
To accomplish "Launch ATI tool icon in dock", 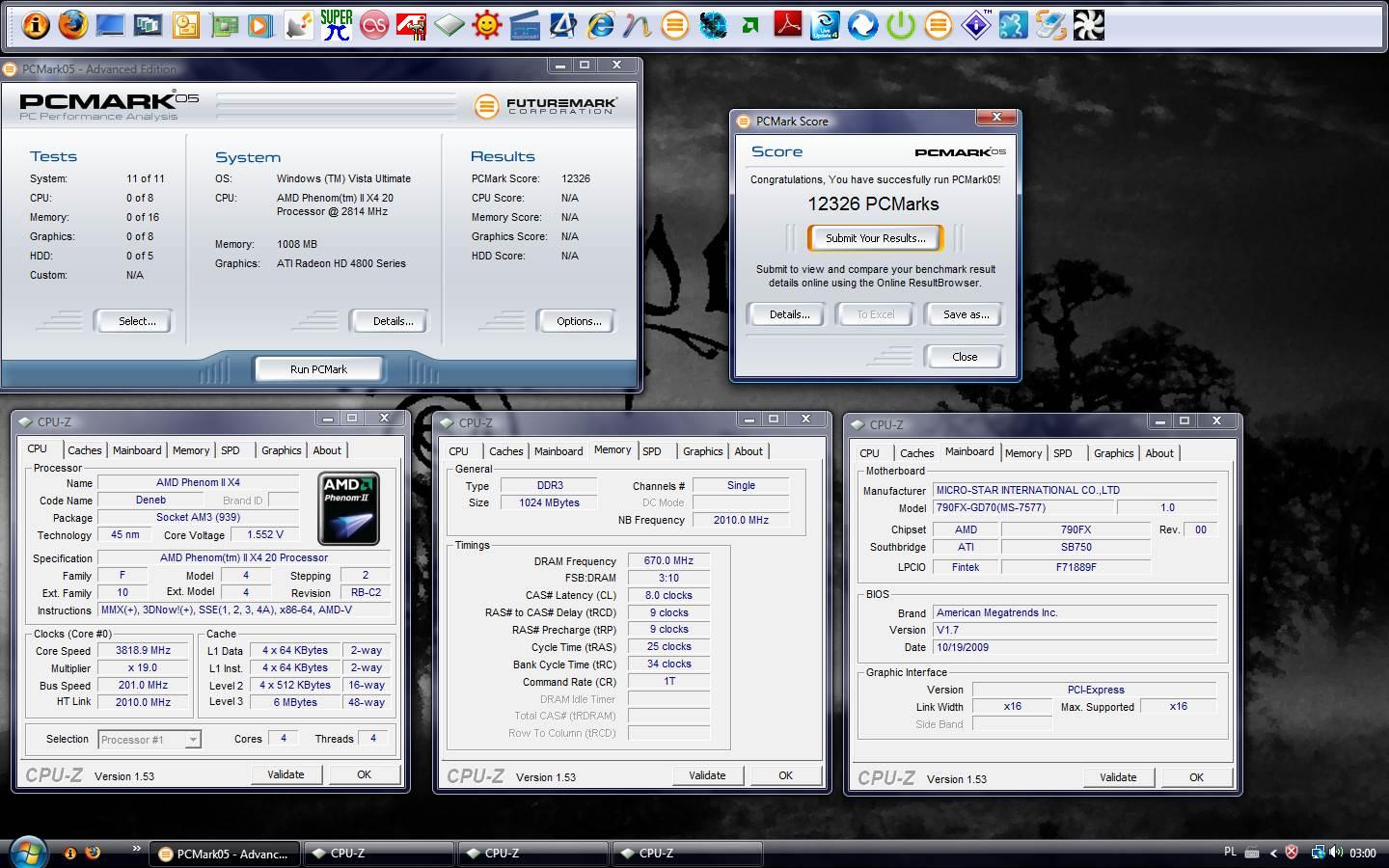I will (412, 25).
